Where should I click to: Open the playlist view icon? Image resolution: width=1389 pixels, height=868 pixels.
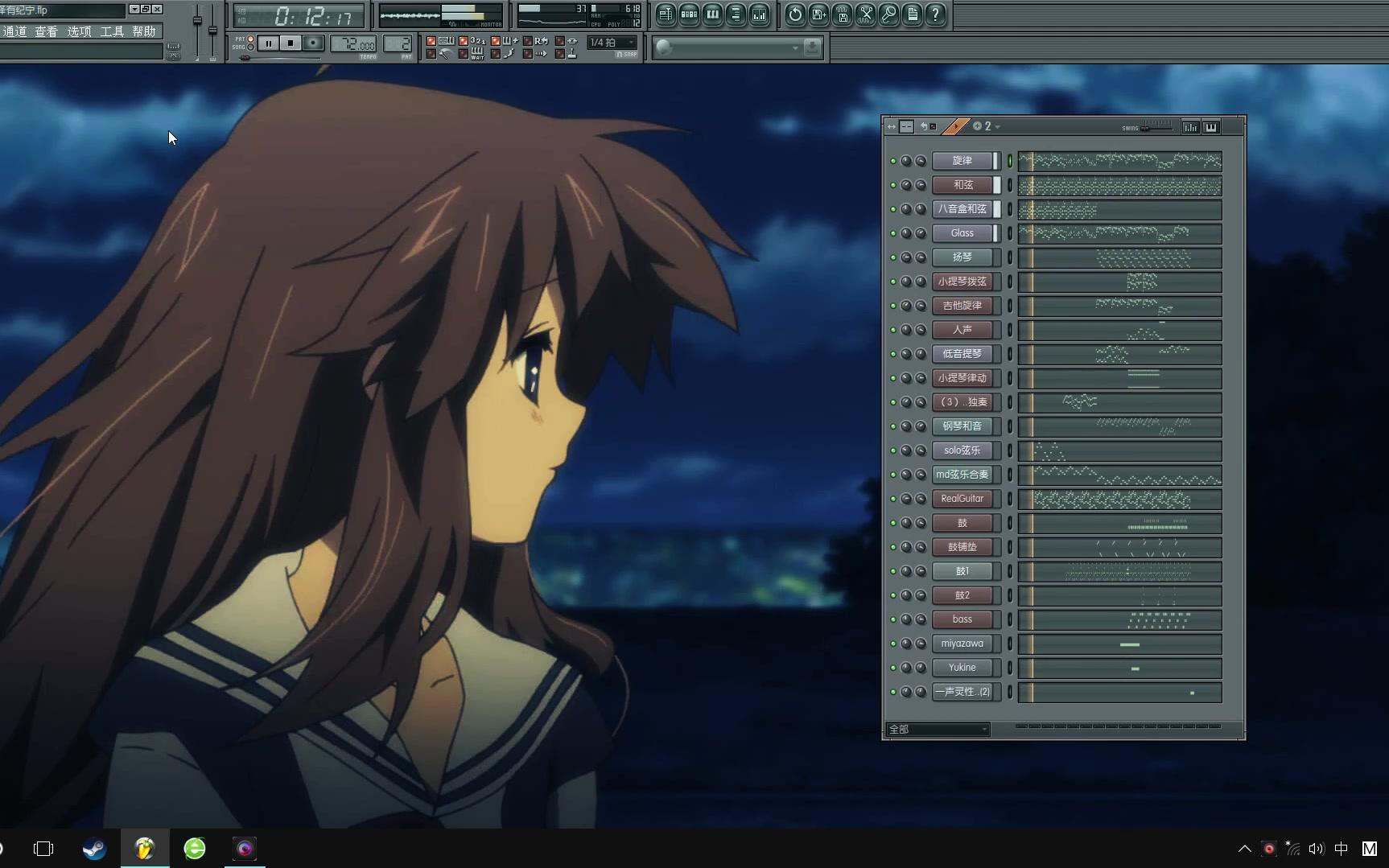tap(665, 14)
